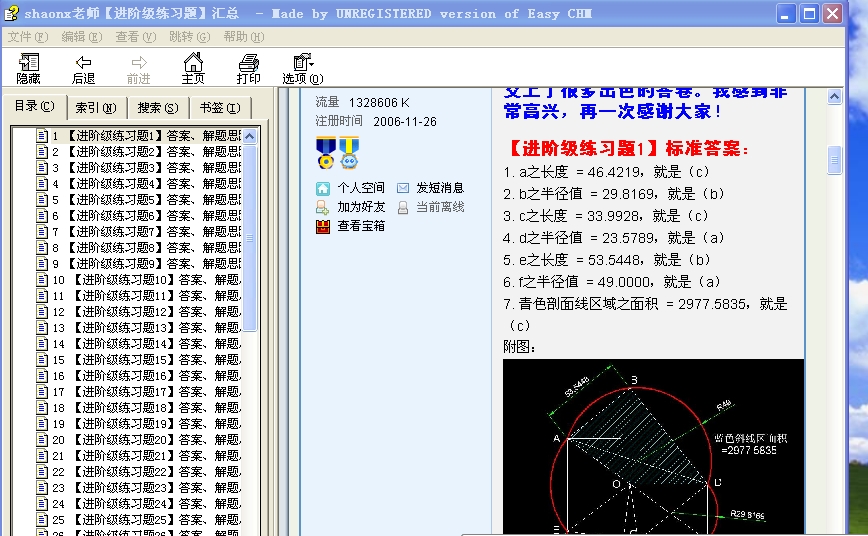Select topic 20 进阶级练习题20 in the tree
Screen dimensions: 868x536
click(x=146, y=440)
